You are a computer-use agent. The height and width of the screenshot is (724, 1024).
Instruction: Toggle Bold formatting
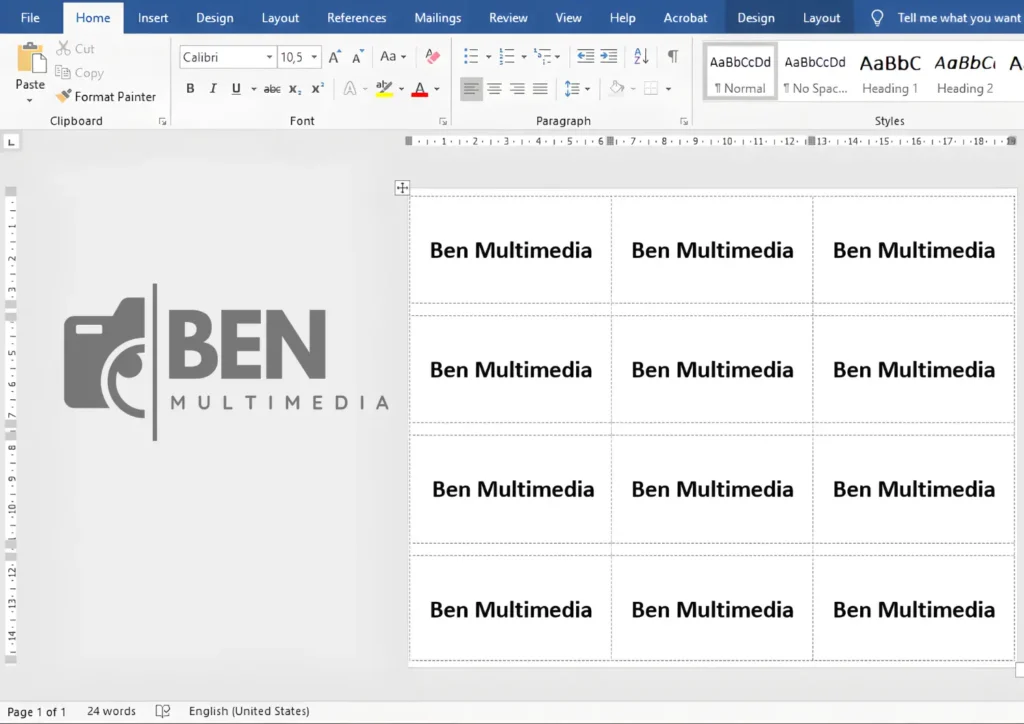tap(190, 89)
